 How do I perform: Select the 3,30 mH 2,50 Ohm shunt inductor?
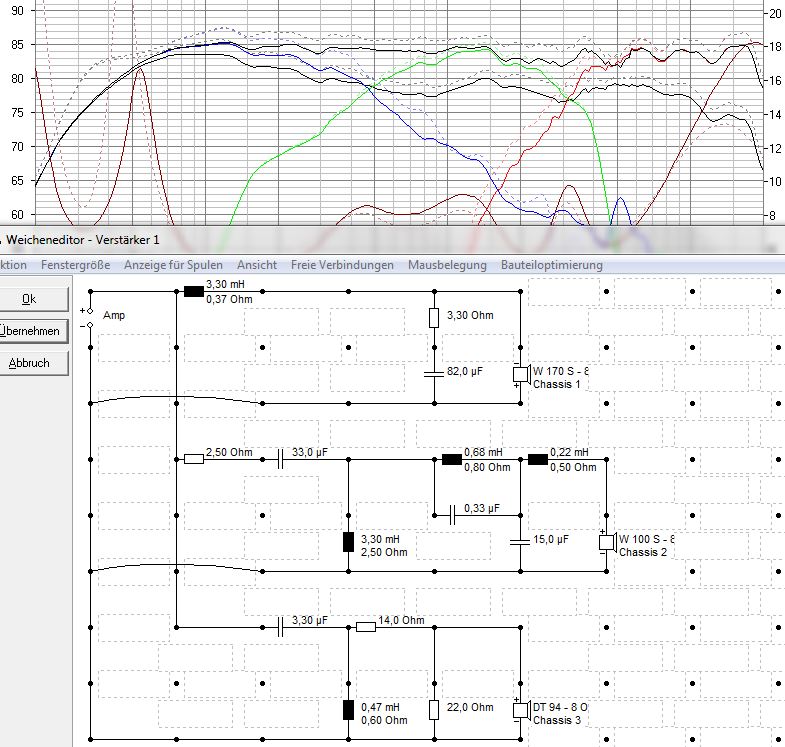[x=348, y=542]
